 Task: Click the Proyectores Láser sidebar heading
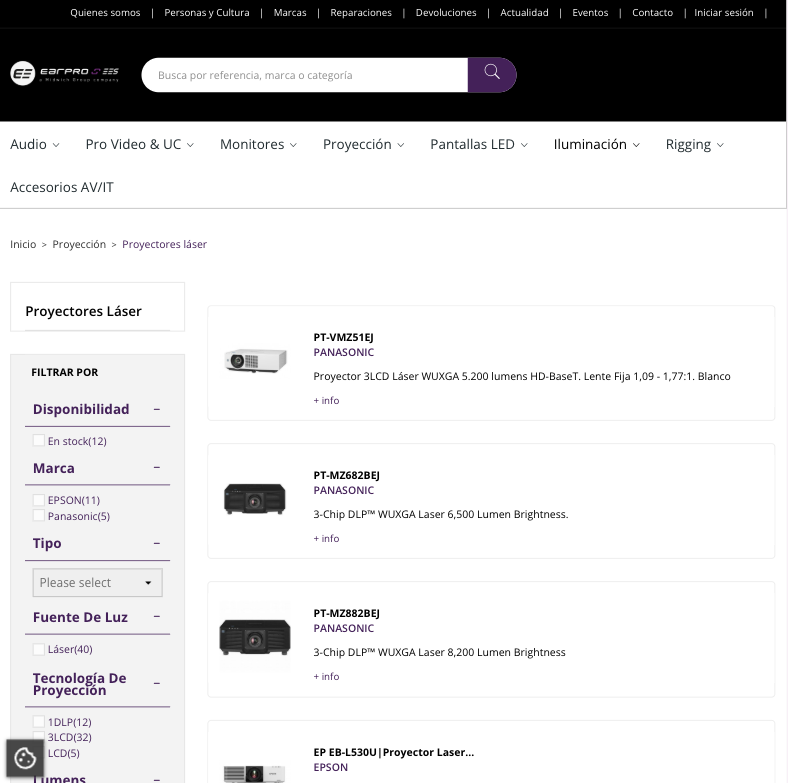pyautogui.click(x=83, y=311)
